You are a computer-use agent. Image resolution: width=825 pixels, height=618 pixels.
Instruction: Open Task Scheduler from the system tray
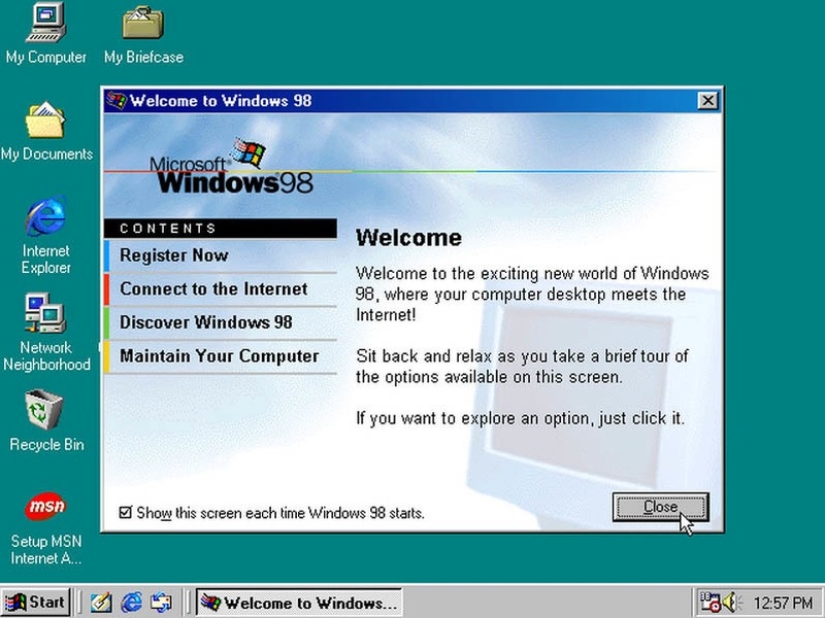[710, 602]
